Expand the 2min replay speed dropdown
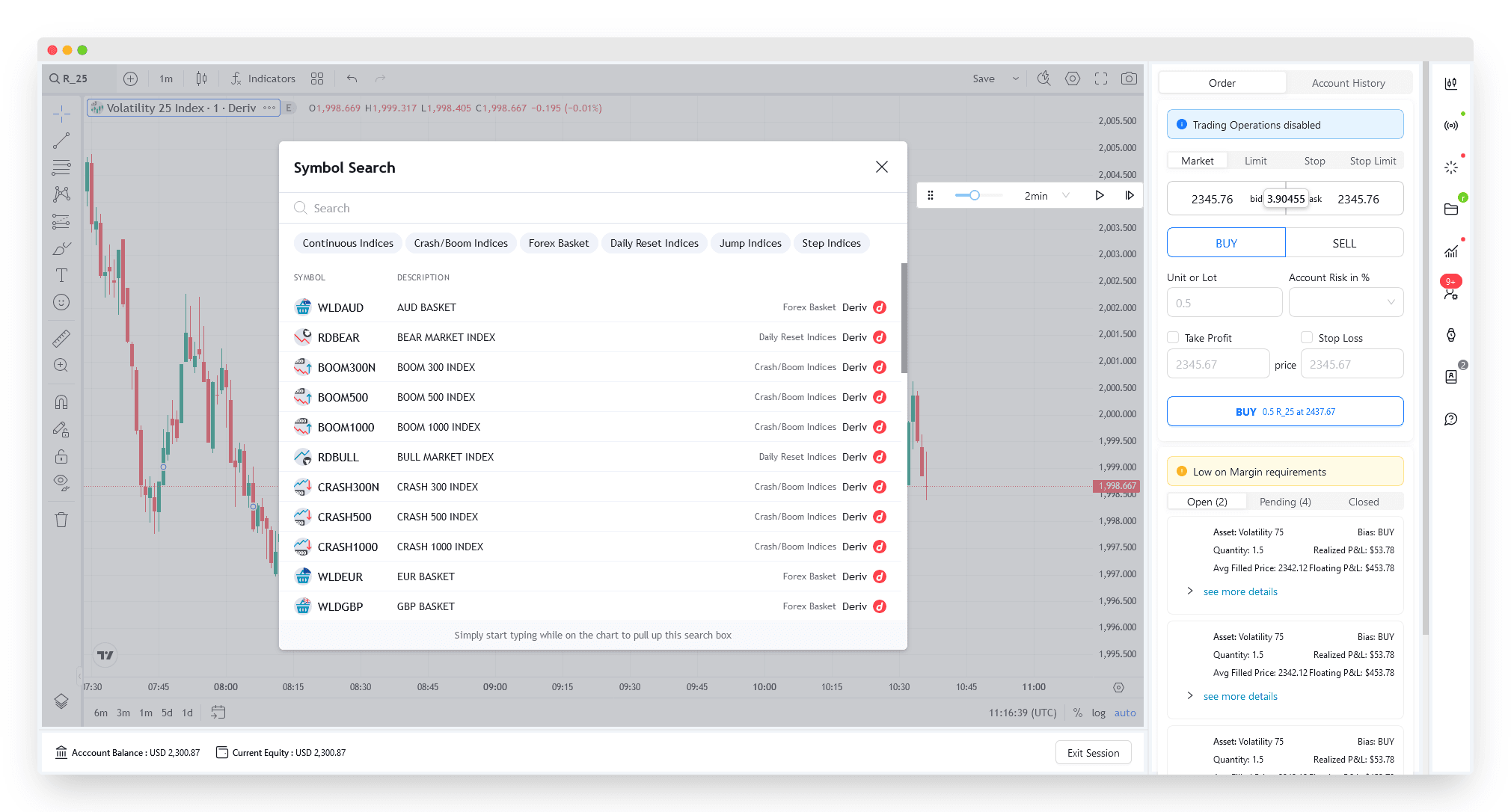 pos(1066,196)
